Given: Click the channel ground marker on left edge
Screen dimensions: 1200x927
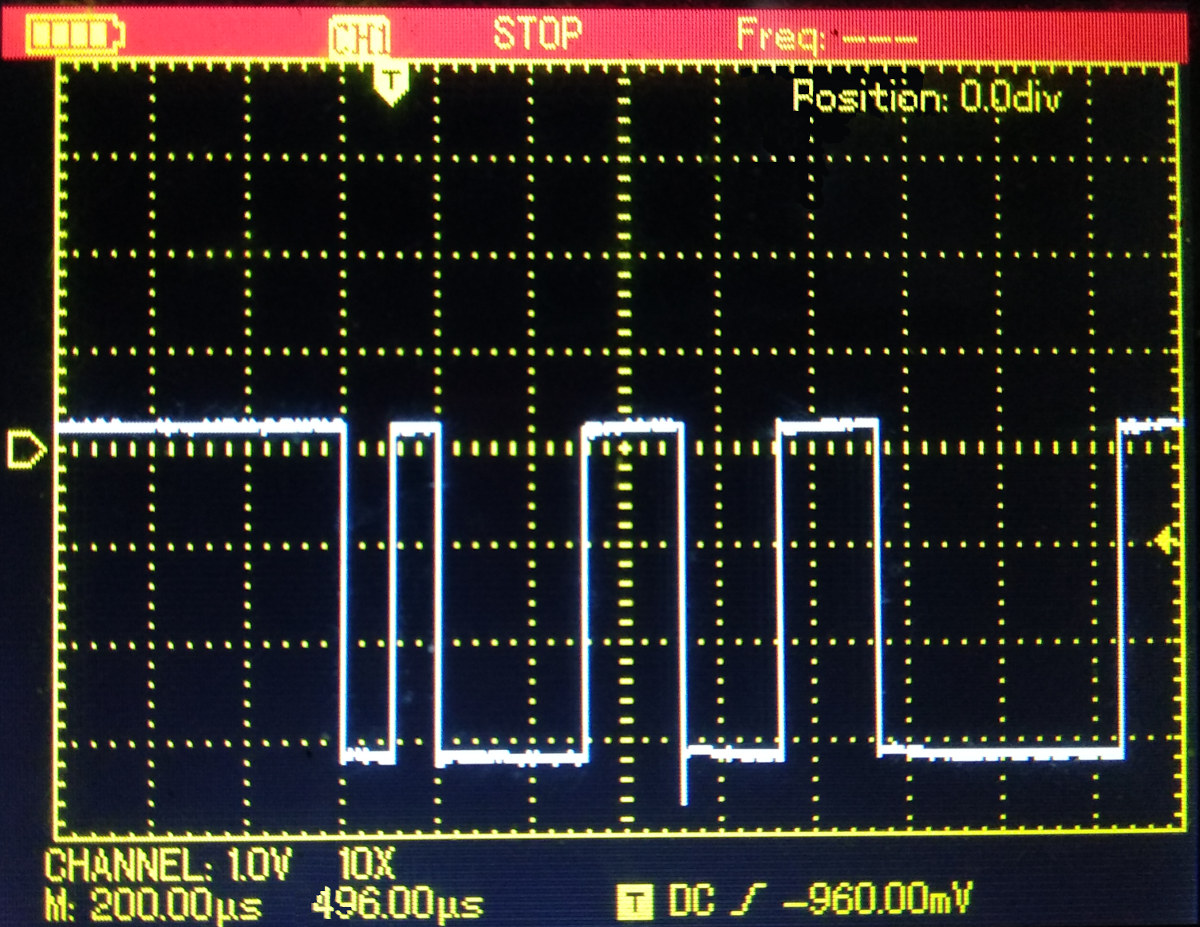Looking at the screenshot, I should [x=25, y=449].
